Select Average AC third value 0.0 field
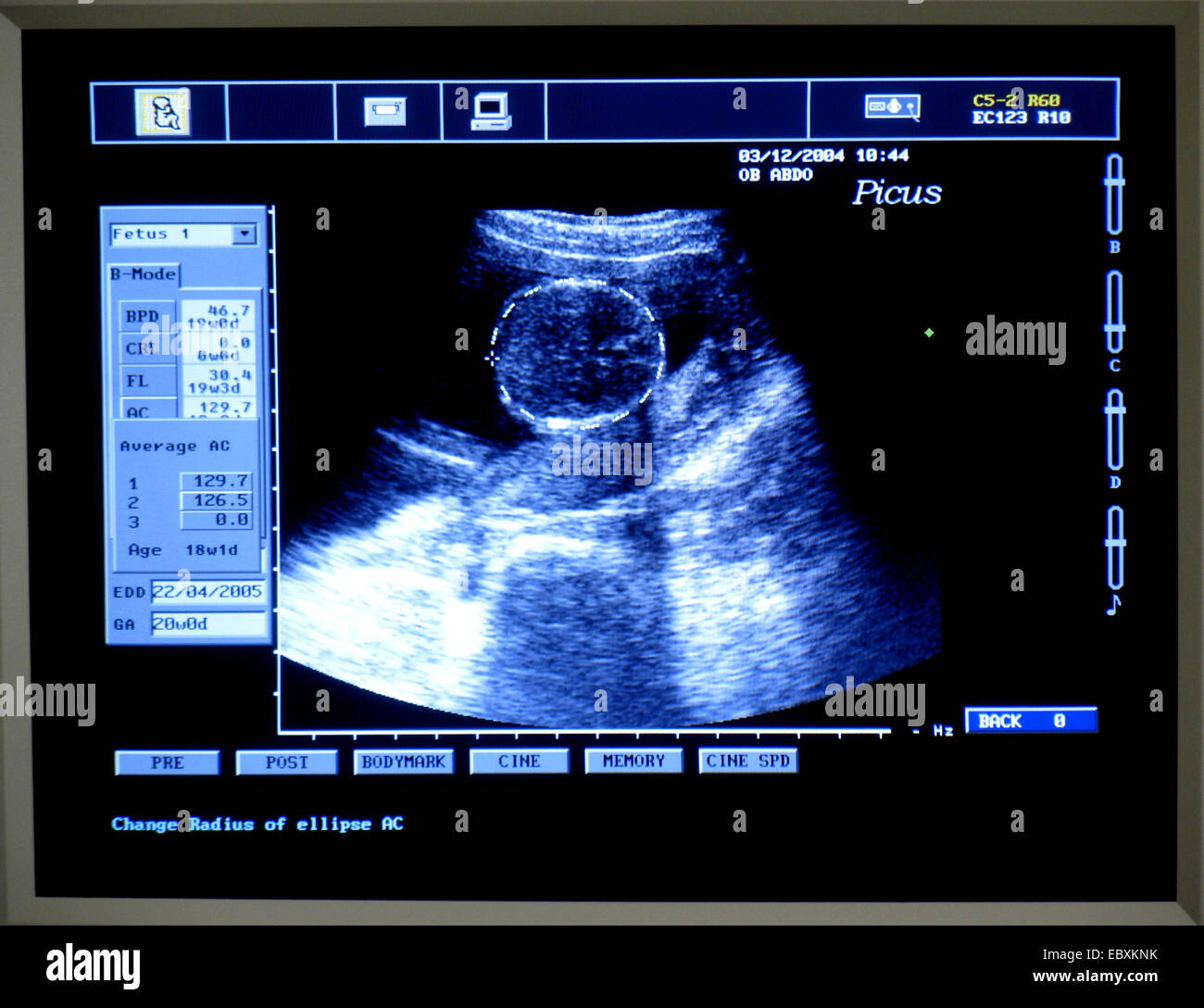Screen dimensions: 1204x1008 click(216, 520)
